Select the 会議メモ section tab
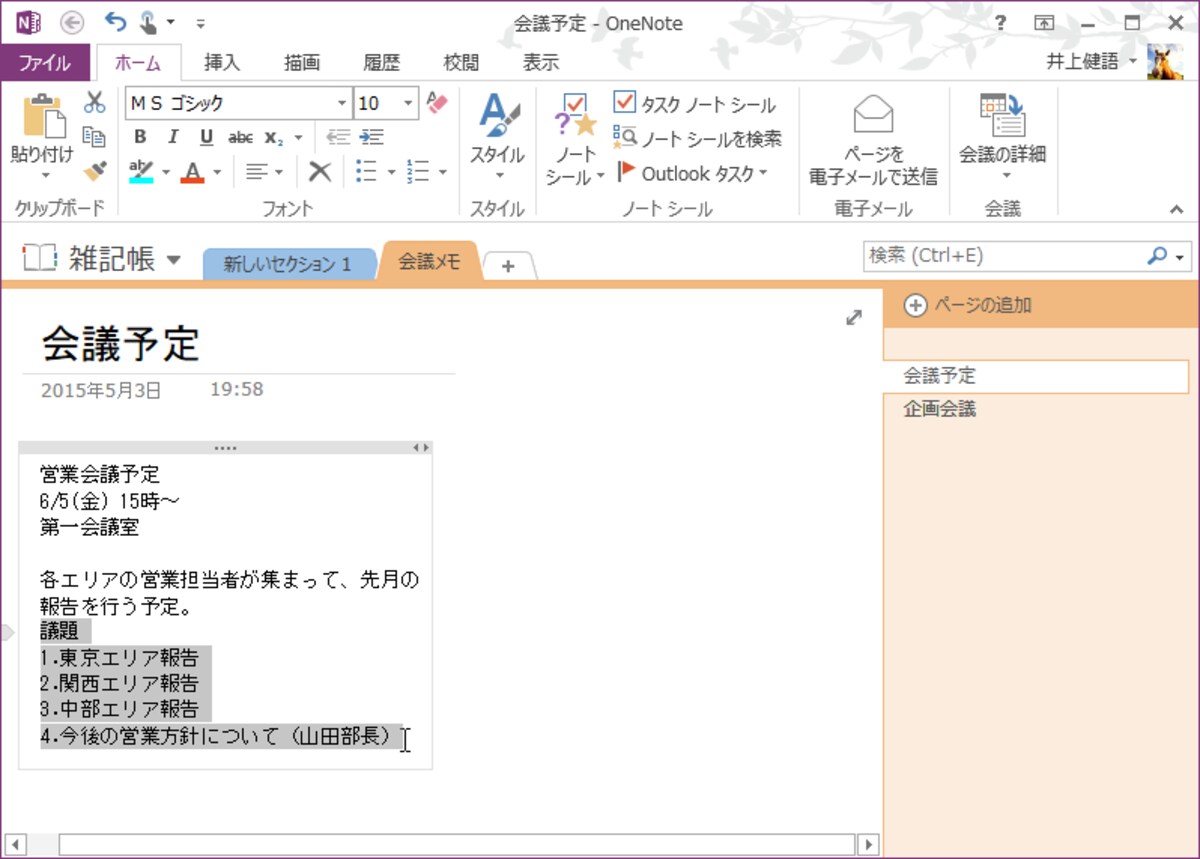 430,262
